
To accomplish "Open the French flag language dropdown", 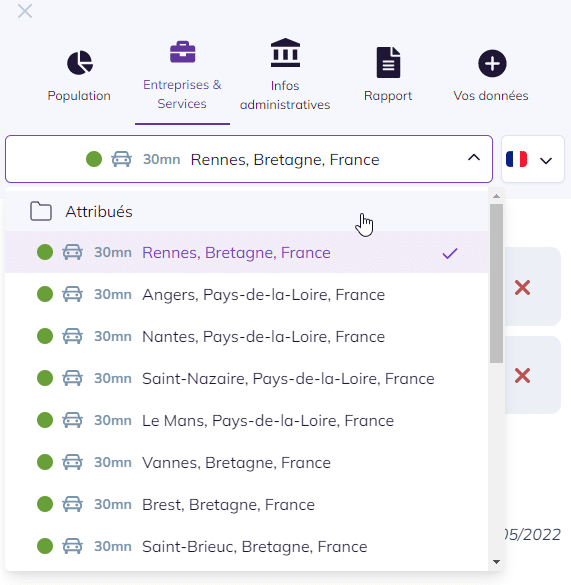I will [533, 159].
